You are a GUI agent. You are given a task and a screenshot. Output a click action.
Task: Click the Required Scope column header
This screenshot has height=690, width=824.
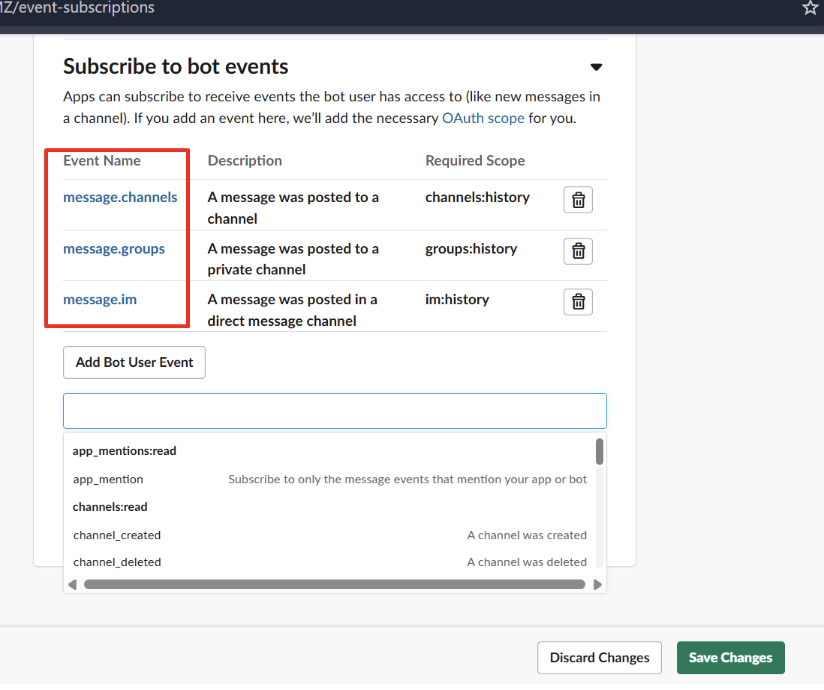pyautogui.click(x=475, y=161)
